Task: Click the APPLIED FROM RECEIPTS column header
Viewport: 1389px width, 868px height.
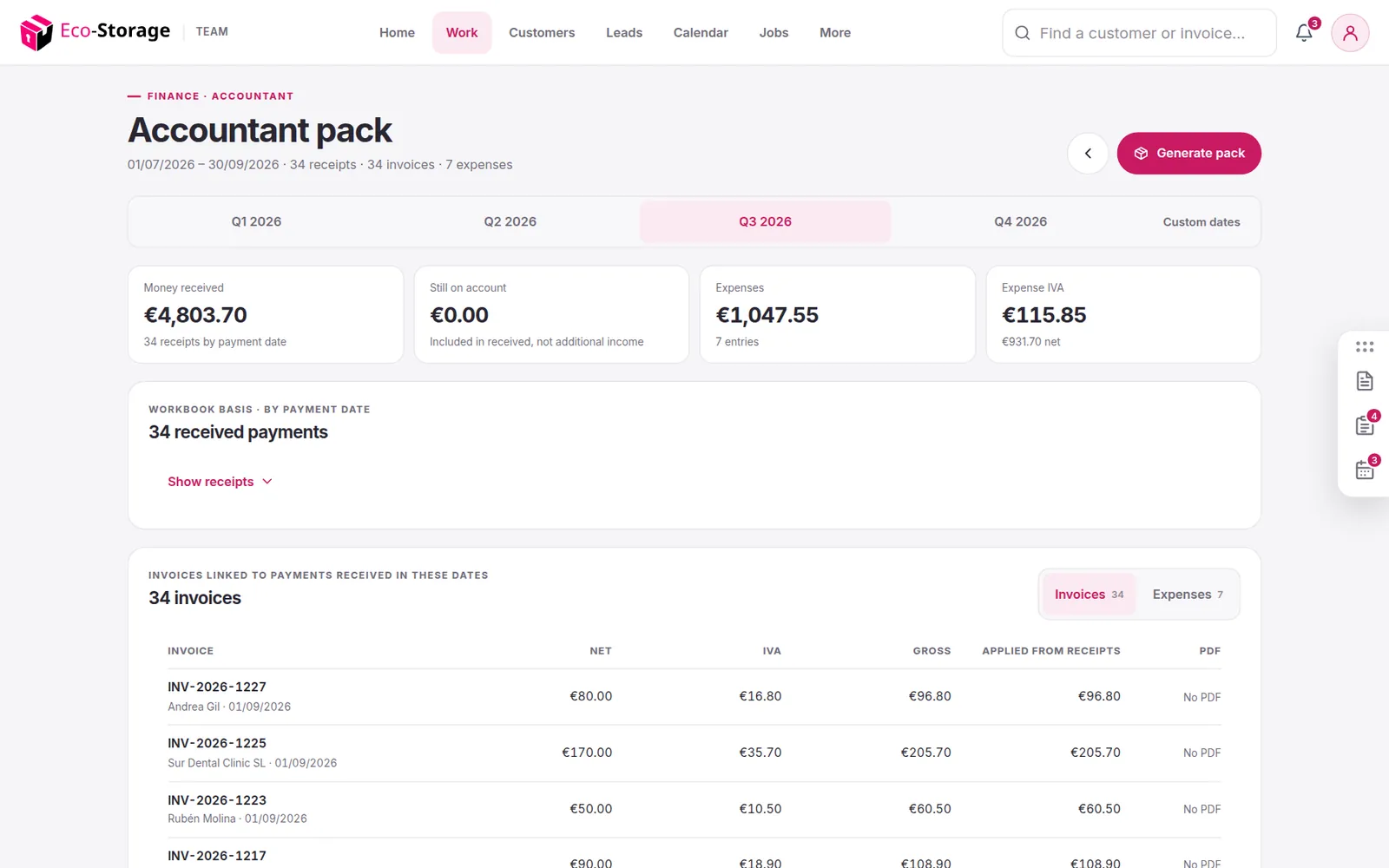Action: tap(1051, 651)
